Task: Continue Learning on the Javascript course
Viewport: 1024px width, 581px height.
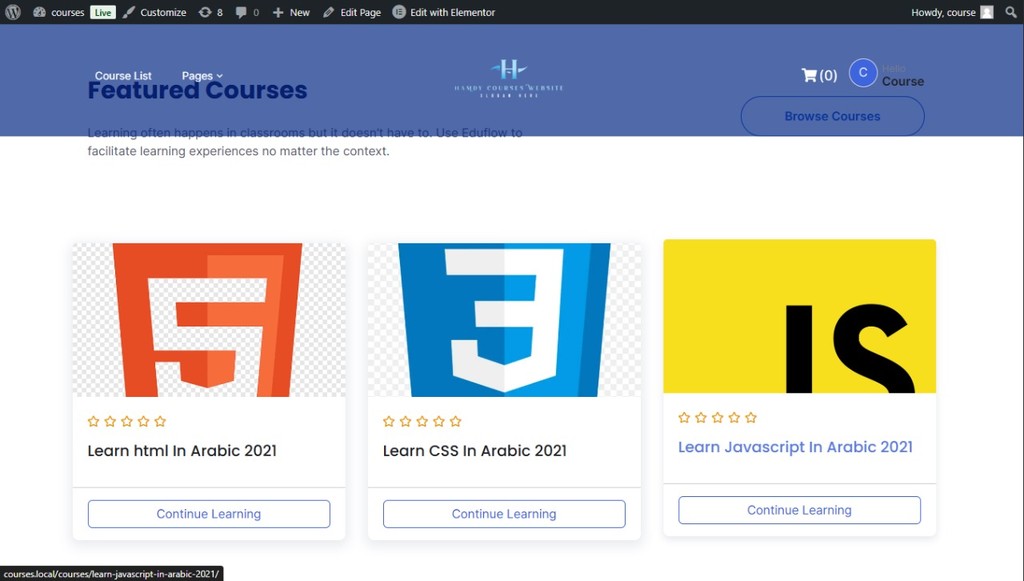Action: (x=799, y=510)
